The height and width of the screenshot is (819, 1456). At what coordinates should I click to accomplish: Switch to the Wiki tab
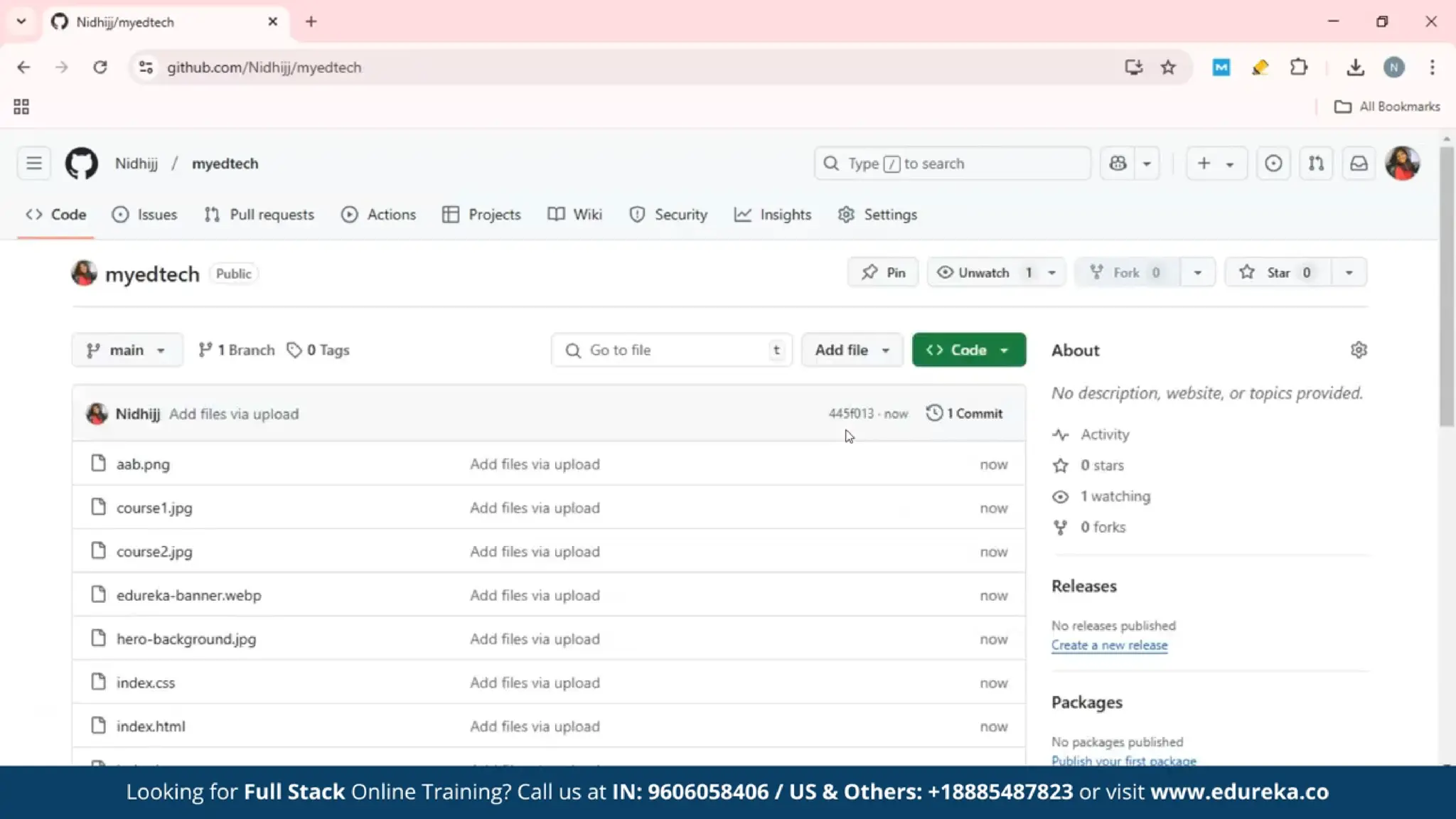coord(575,215)
